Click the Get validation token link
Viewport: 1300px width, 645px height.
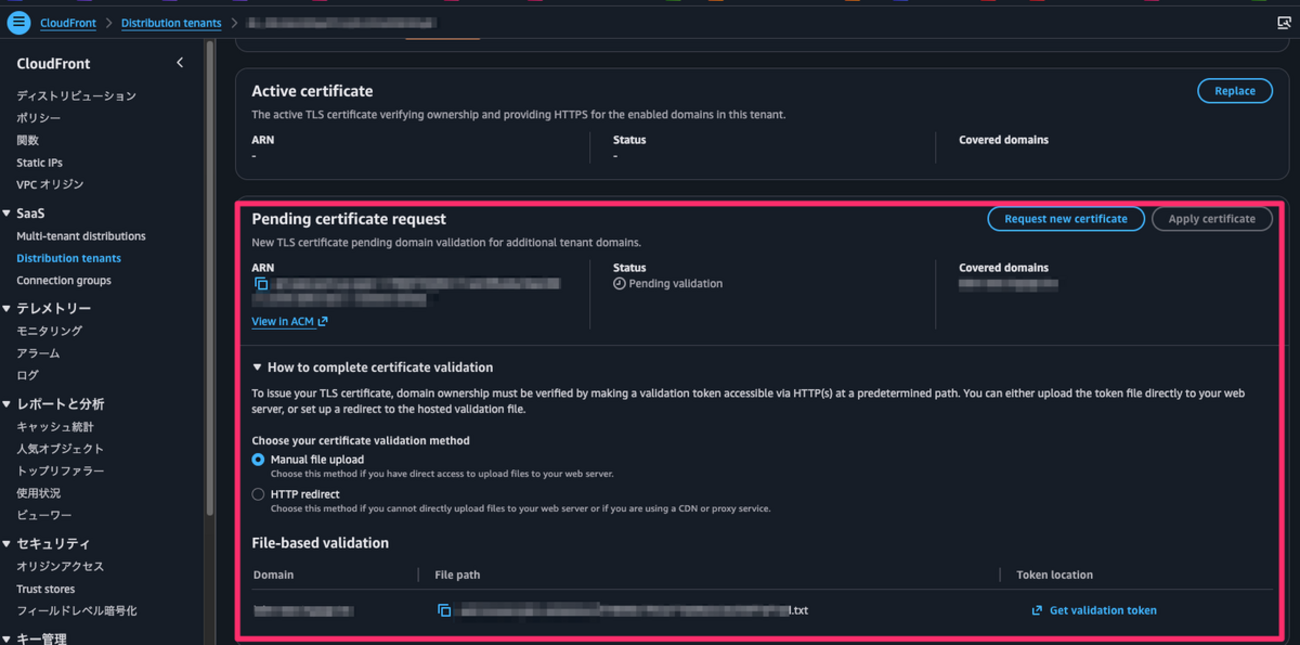coord(1103,610)
